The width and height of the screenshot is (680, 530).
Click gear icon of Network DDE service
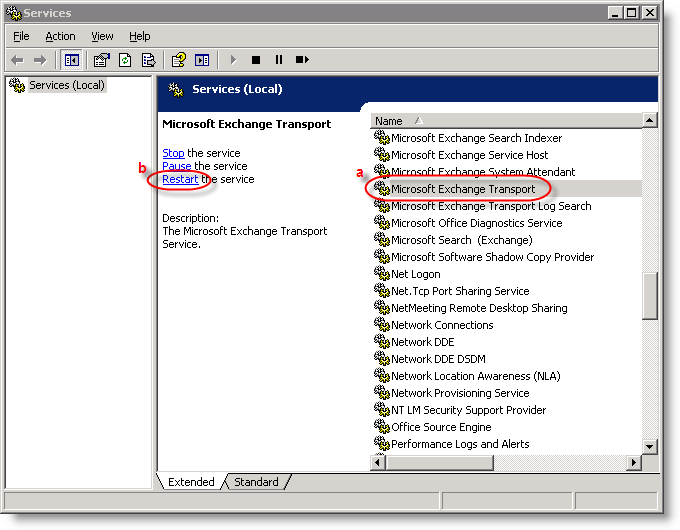point(382,341)
